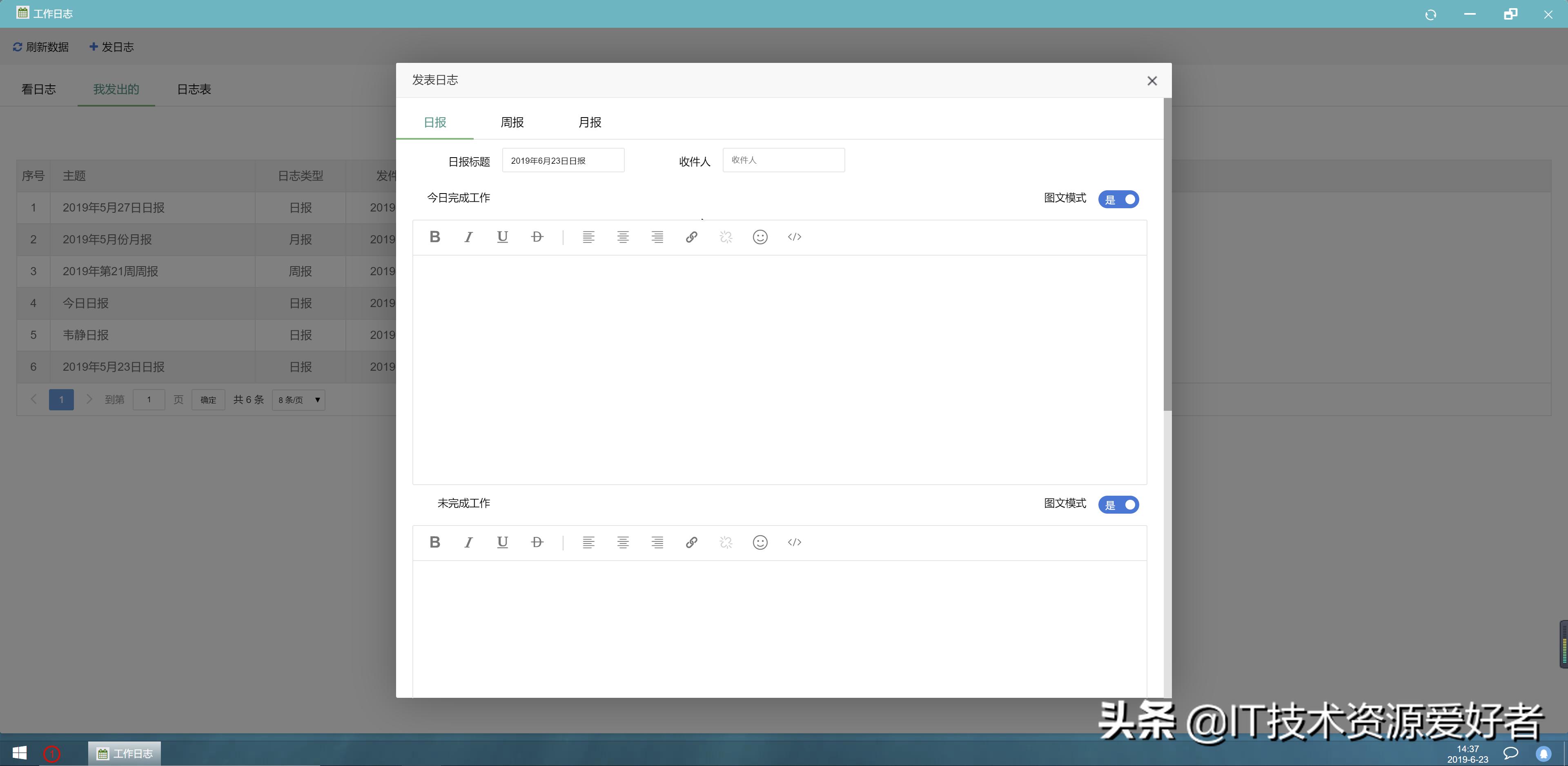The height and width of the screenshot is (766, 1568).
Task: Switch to HTML code view in the bottom editor
Action: tap(794, 542)
